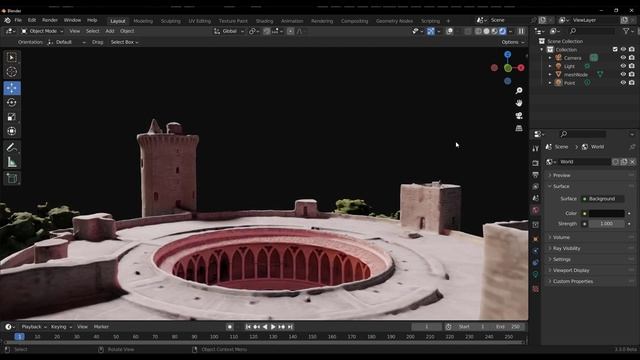Screen dimensions: 640x360
Task: Expand the Ray Visibility panel
Action: click(589, 248)
